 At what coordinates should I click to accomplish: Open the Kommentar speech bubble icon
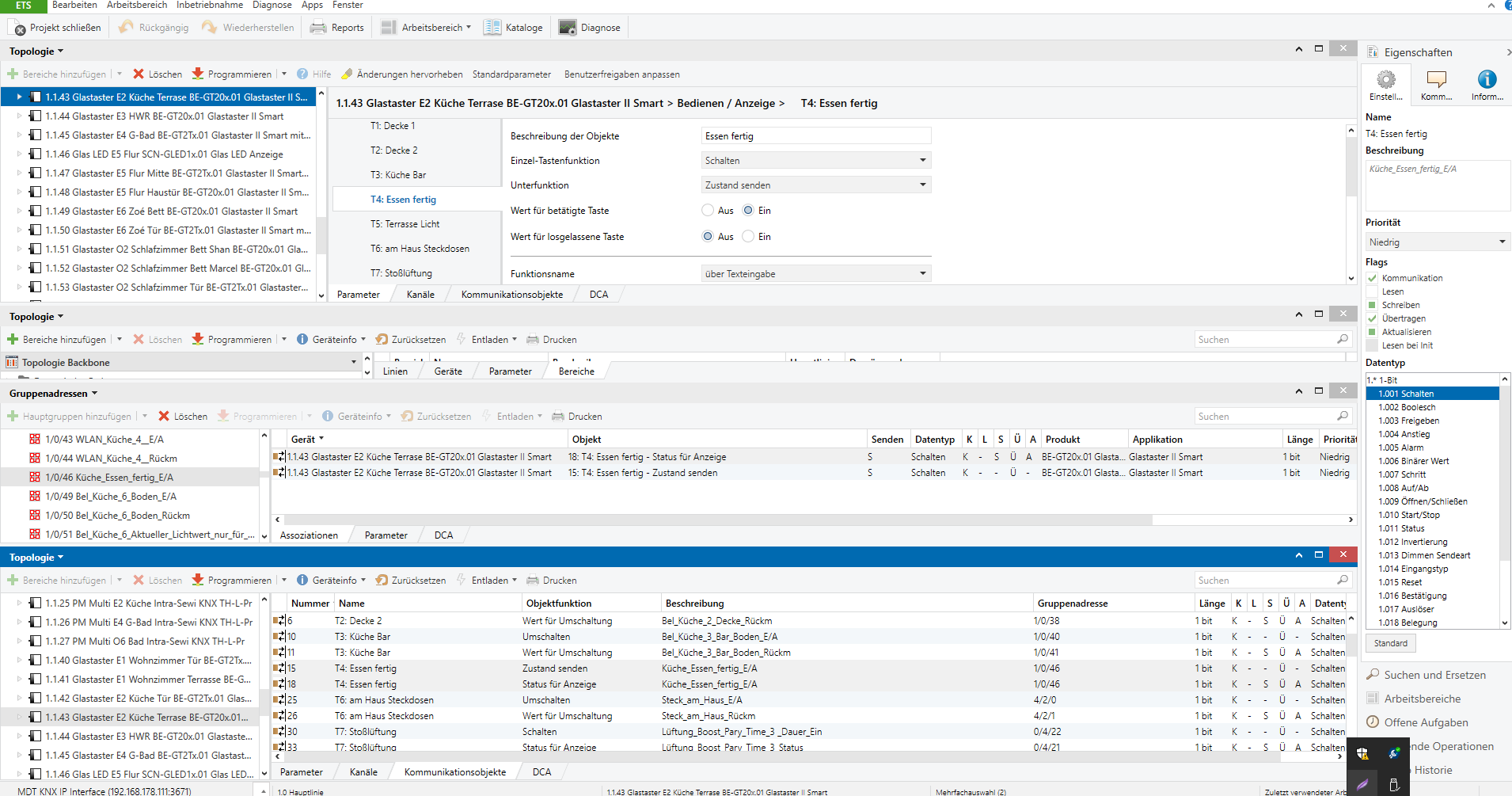pyautogui.click(x=1436, y=80)
